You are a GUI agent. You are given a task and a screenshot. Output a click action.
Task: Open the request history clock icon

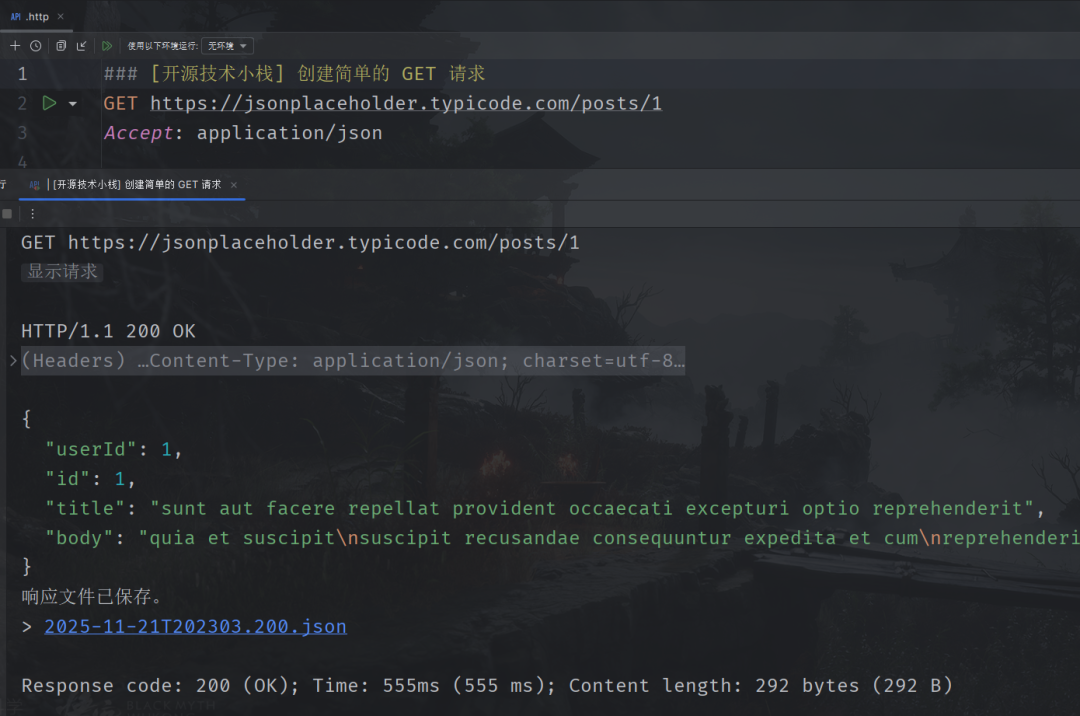pos(36,46)
